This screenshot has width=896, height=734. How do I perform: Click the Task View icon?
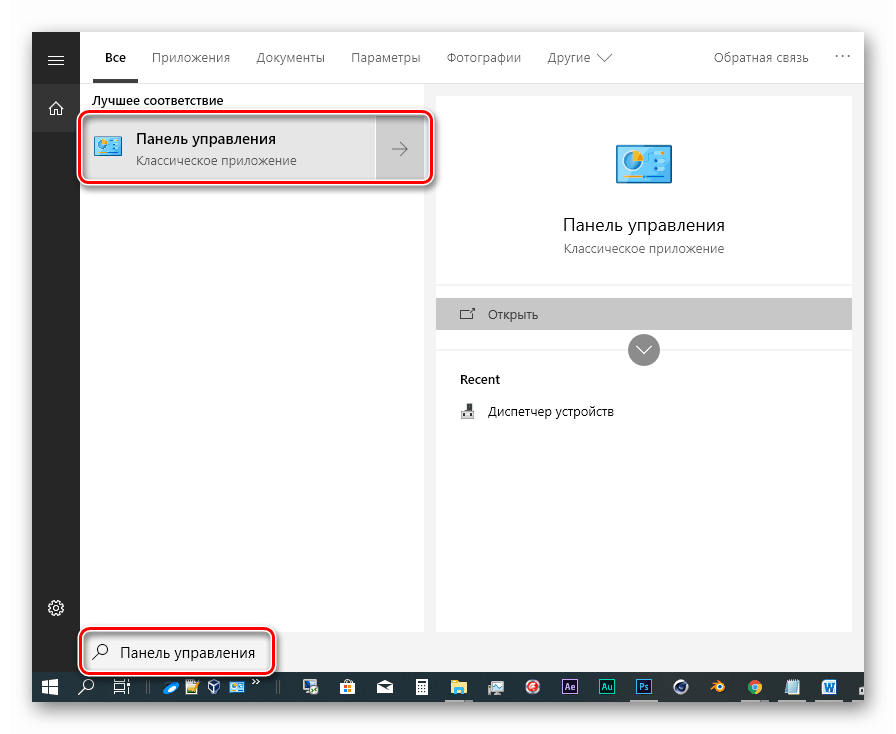tap(121, 687)
